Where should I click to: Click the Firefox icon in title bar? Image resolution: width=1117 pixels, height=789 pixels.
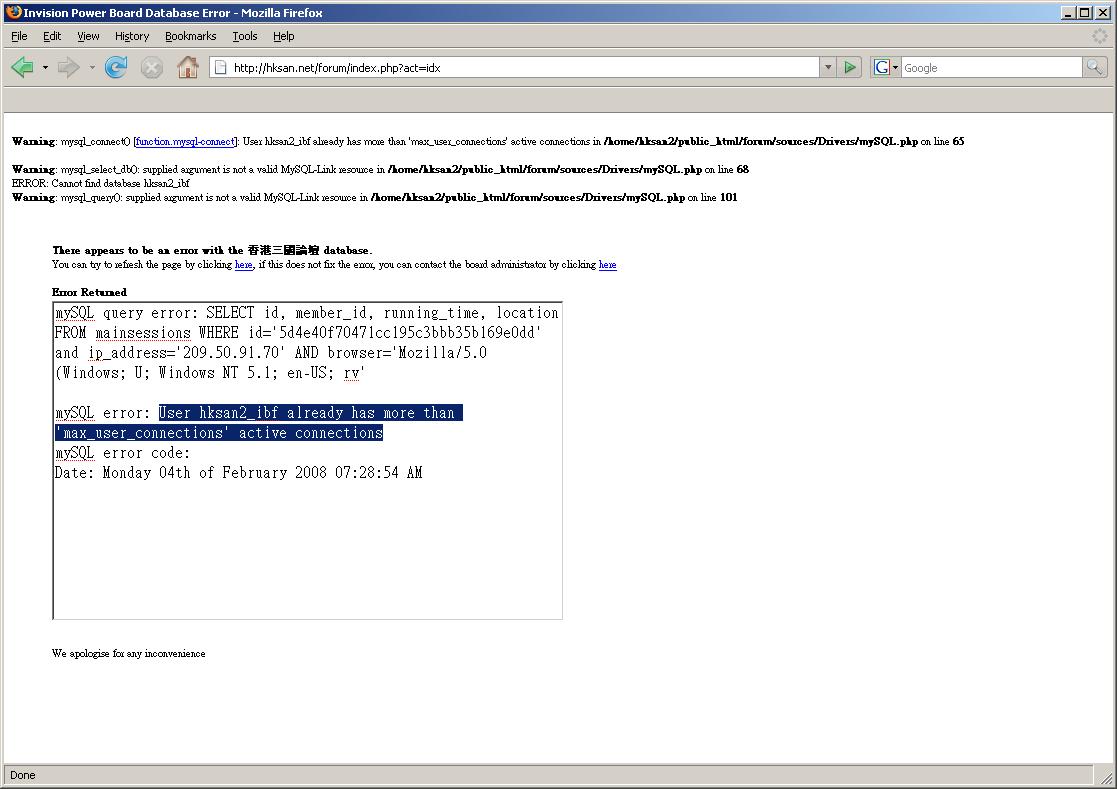click(14, 12)
